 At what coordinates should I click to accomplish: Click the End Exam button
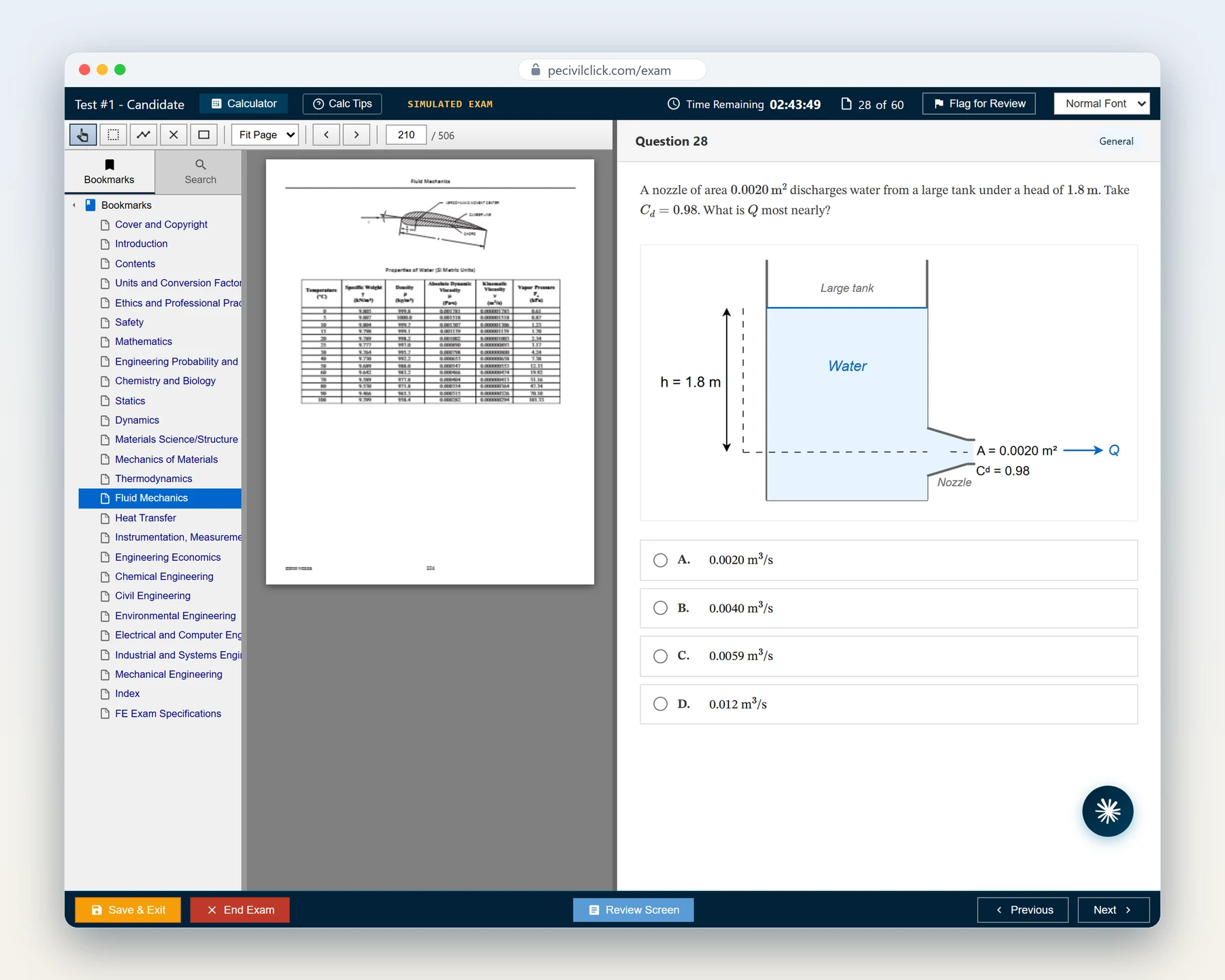coord(240,910)
